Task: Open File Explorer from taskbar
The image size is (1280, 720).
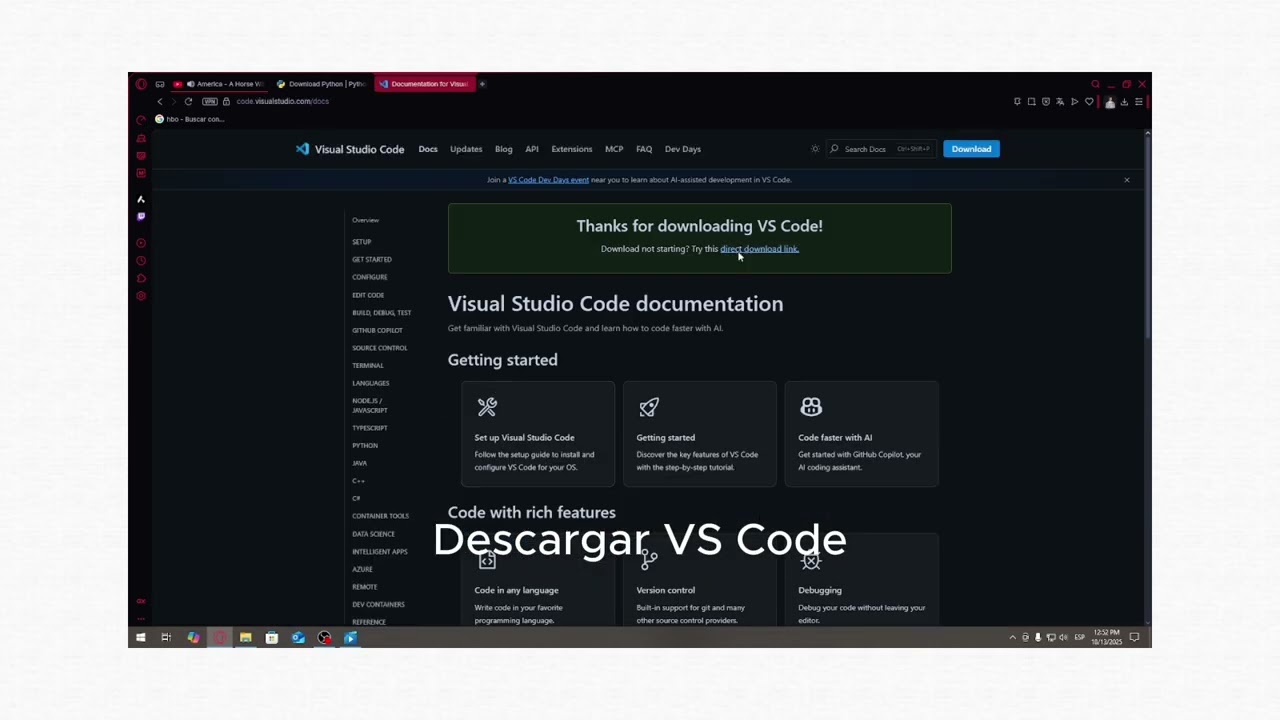Action: coord(245,638)
